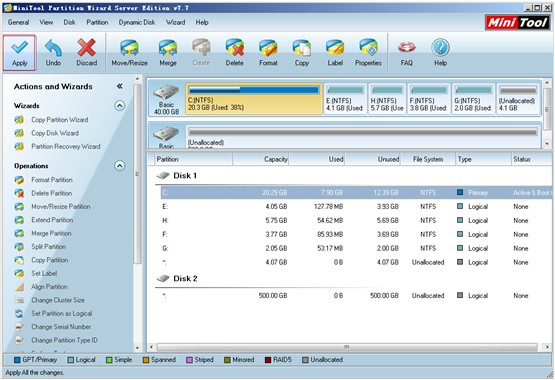Click the Disk 1 Basic 40.00 GB icon
The width and height of the screenshot is (555, 380).
point(166,99)
